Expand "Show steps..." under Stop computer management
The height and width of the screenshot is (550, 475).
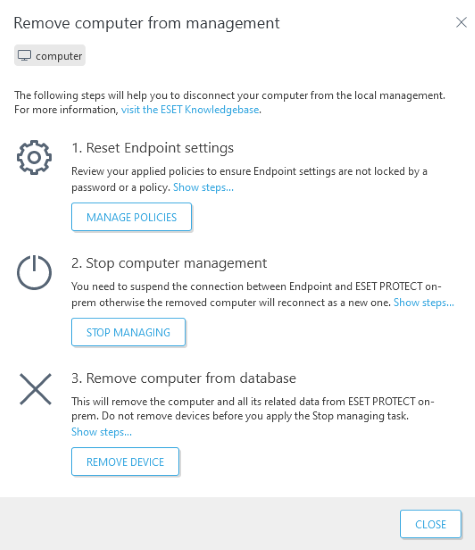click(x=423, y=302)
